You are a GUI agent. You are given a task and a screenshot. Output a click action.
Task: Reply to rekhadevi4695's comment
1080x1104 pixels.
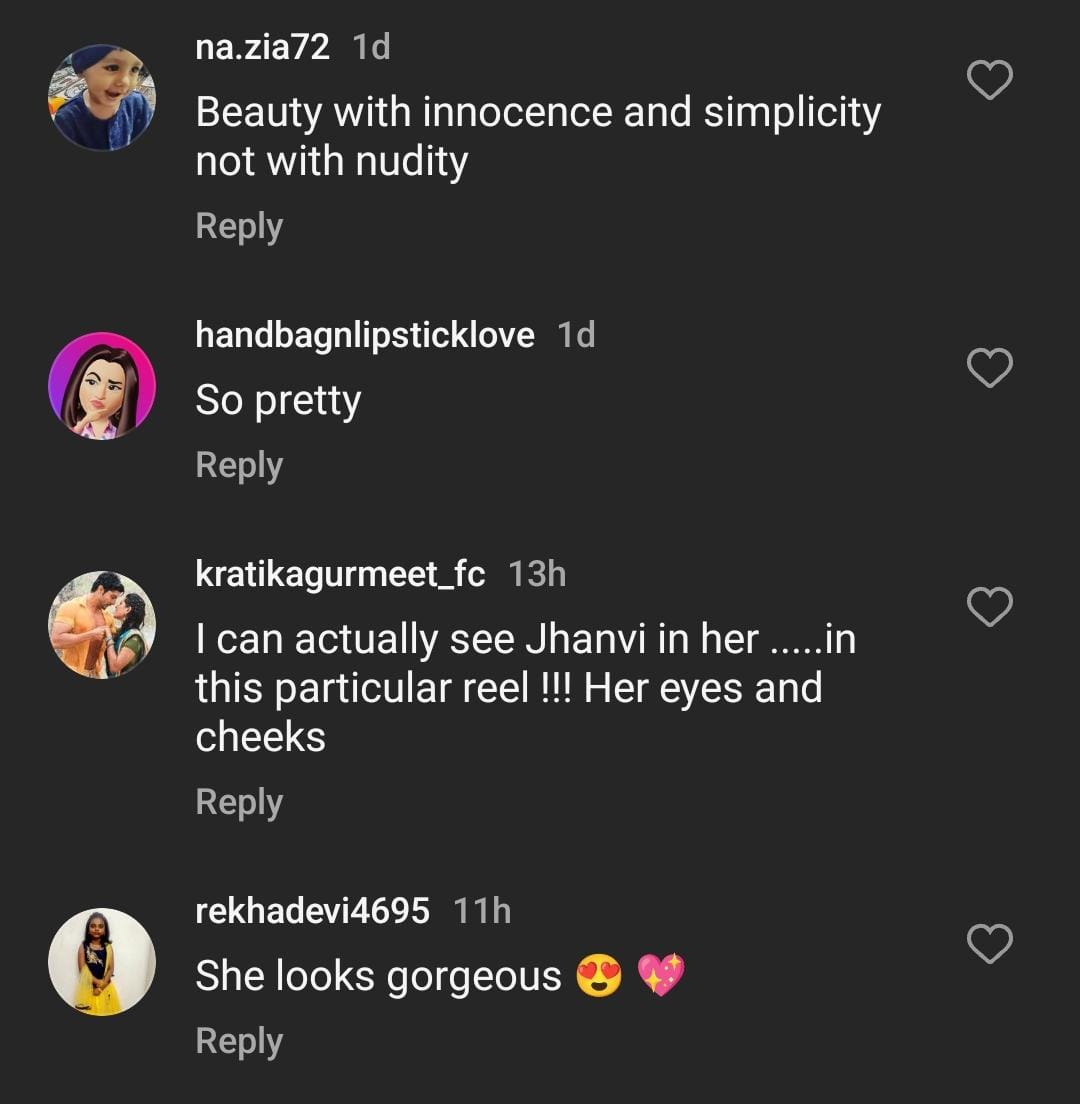239,1041
